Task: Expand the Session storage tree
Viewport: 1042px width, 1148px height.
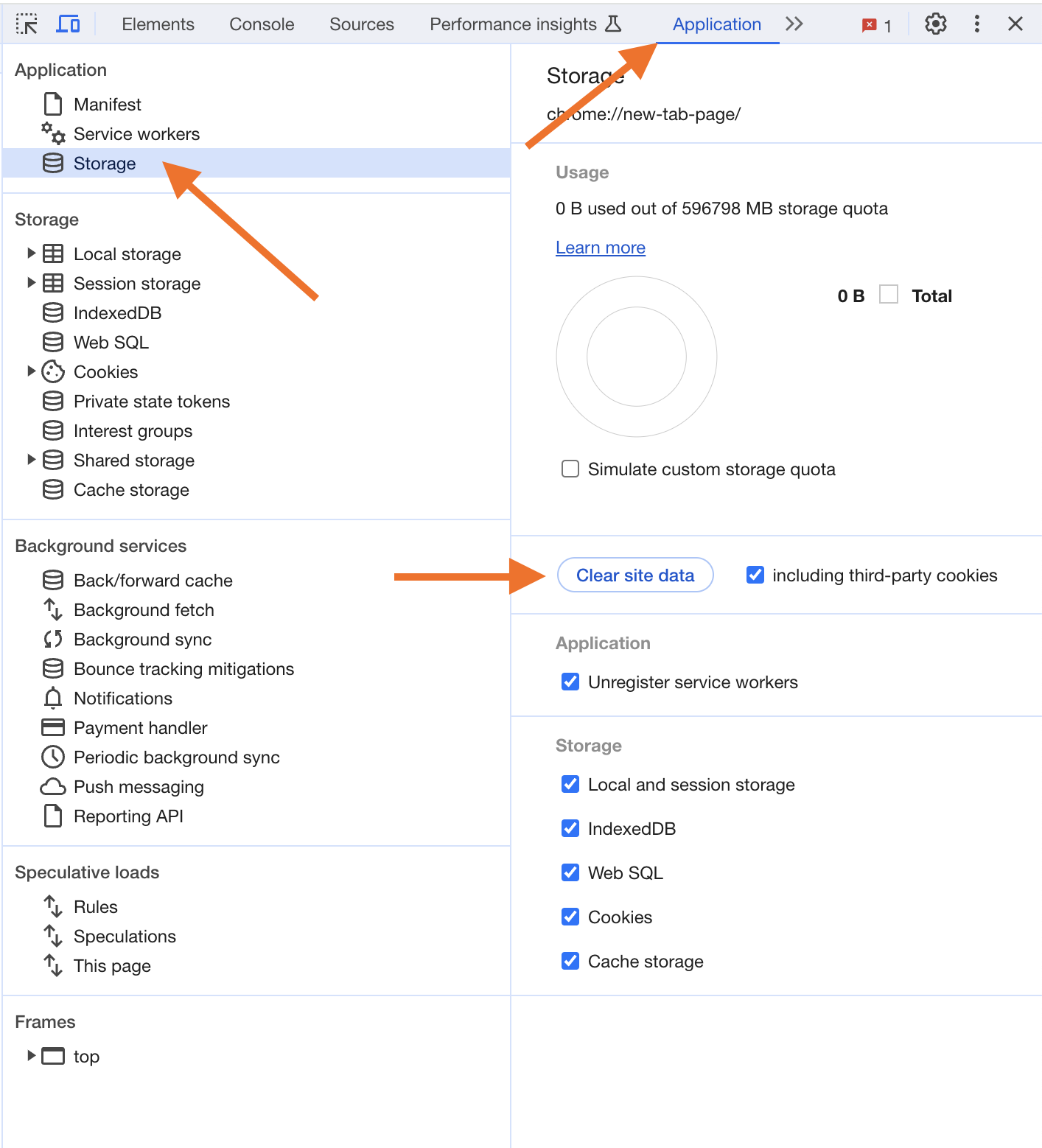Action: pos(31,283)
